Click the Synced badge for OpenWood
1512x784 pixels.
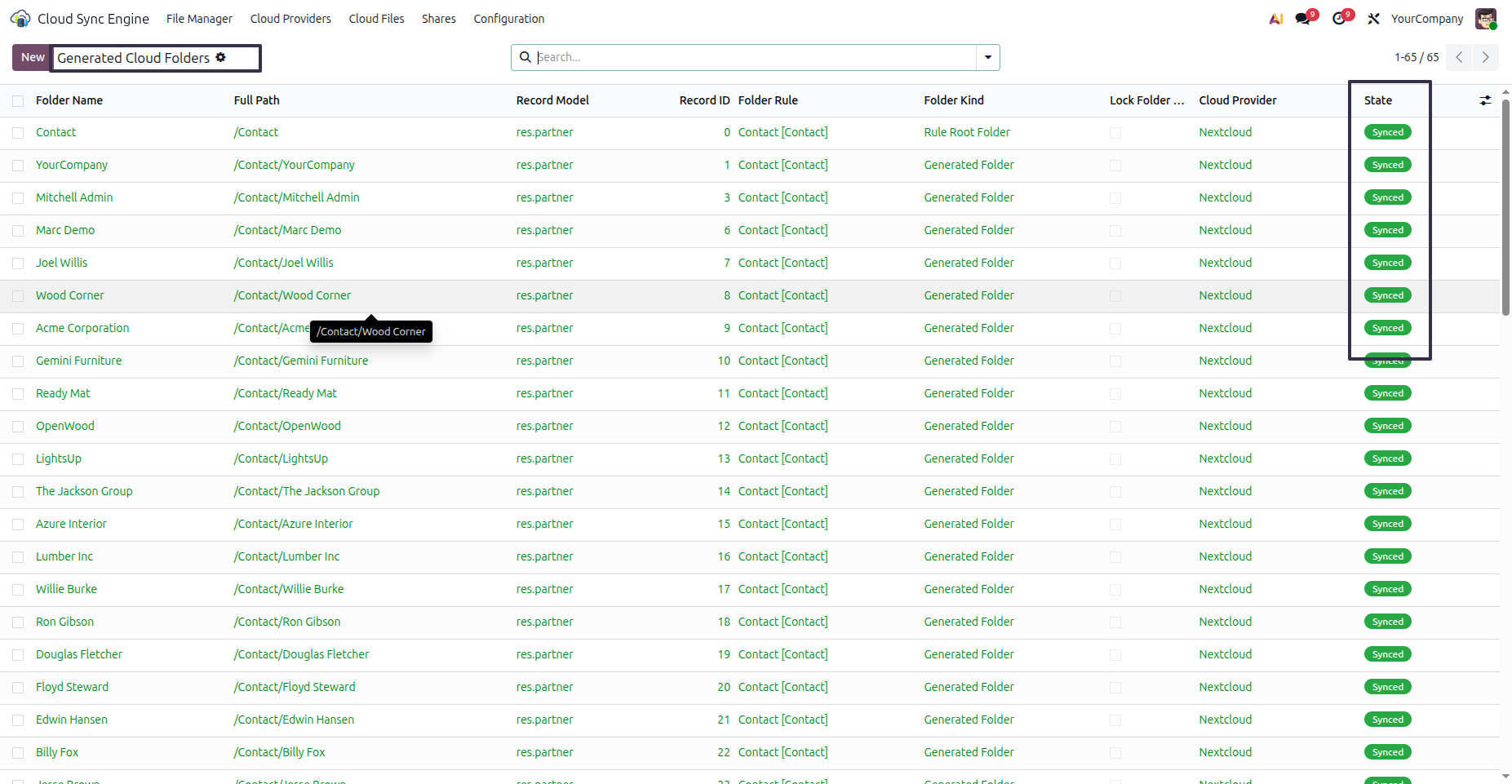1387,426
